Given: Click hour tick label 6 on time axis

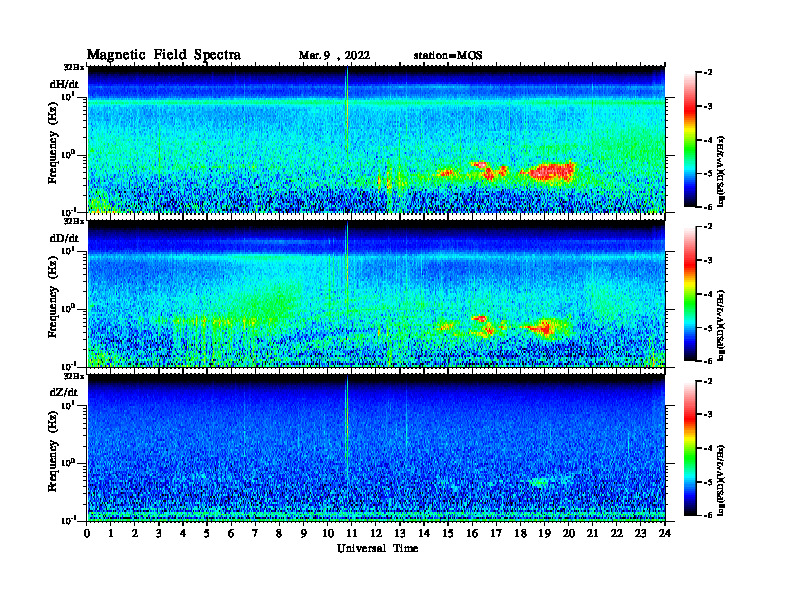Looking at the screenshot, I should 231,534.
